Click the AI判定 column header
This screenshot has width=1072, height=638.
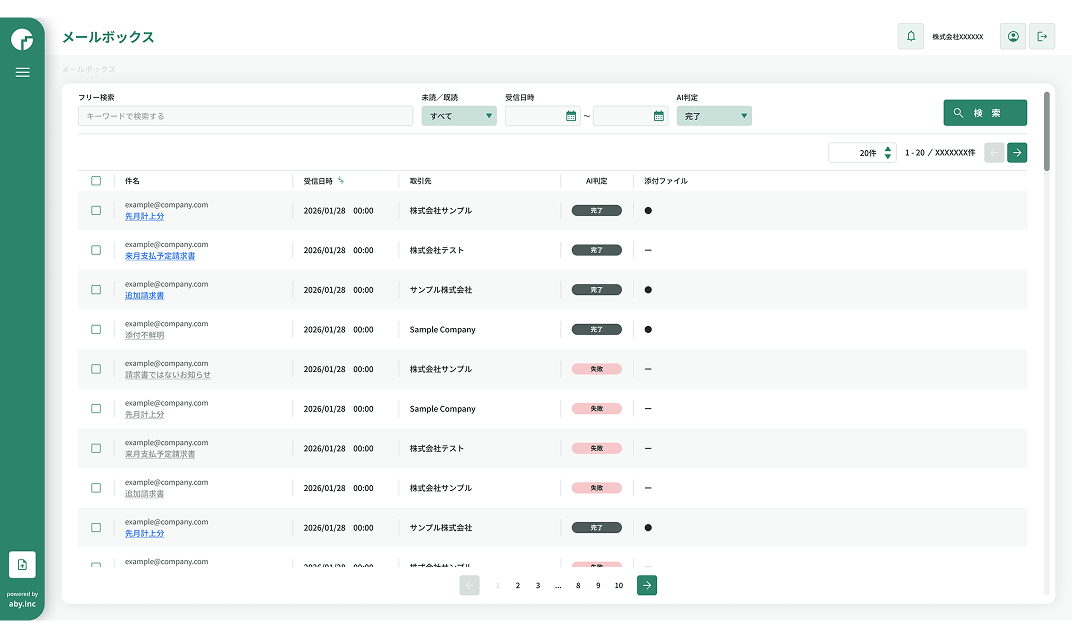[x=596, y=181]
